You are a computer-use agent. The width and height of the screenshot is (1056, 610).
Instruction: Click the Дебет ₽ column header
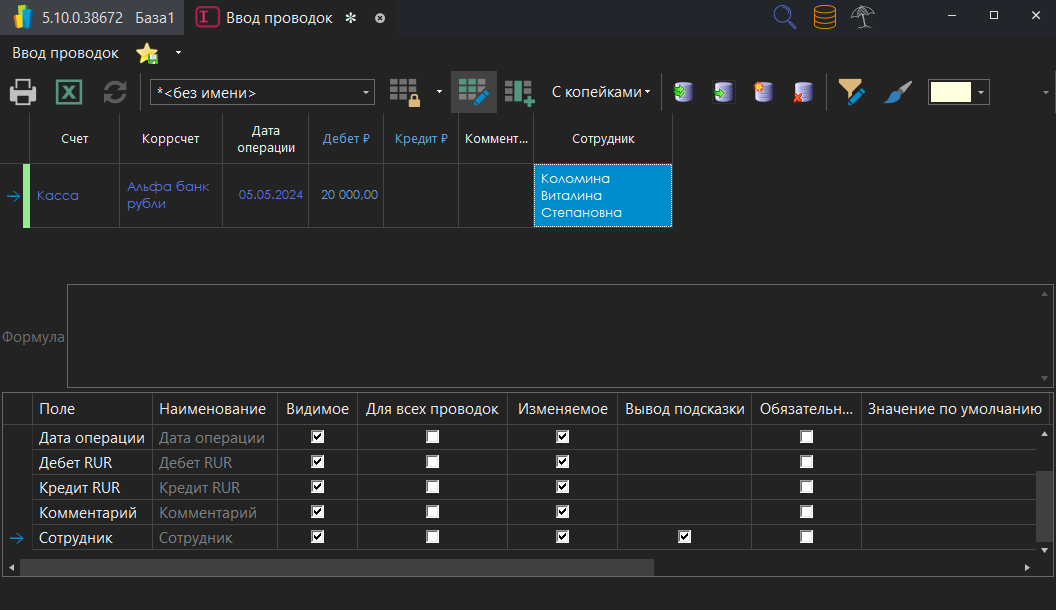(x=346, y=139)
